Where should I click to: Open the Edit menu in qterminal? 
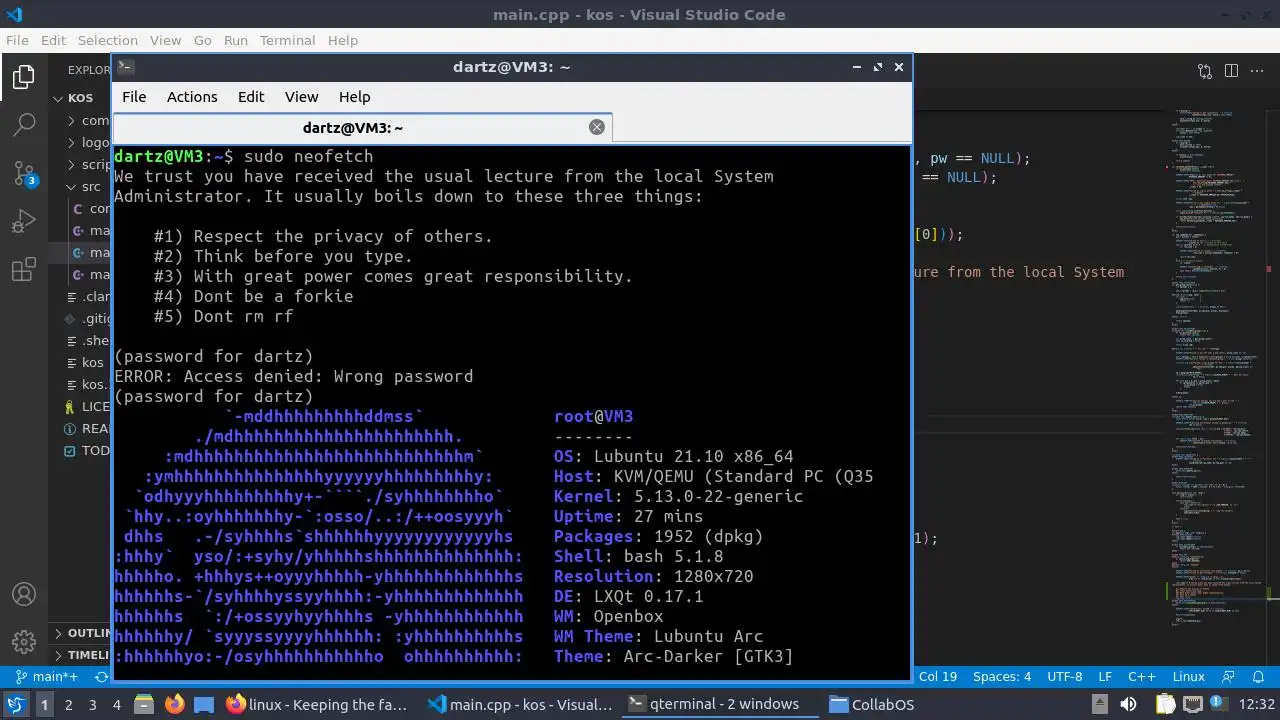(x=251, y=97)
